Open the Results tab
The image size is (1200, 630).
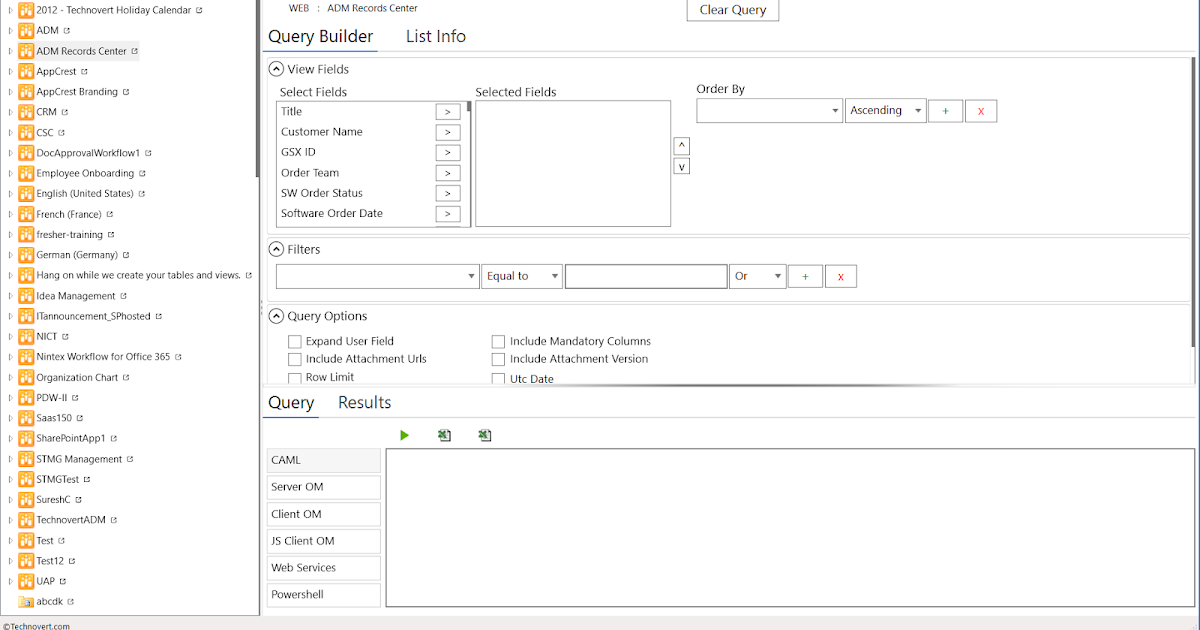click(x=364, y=402)
